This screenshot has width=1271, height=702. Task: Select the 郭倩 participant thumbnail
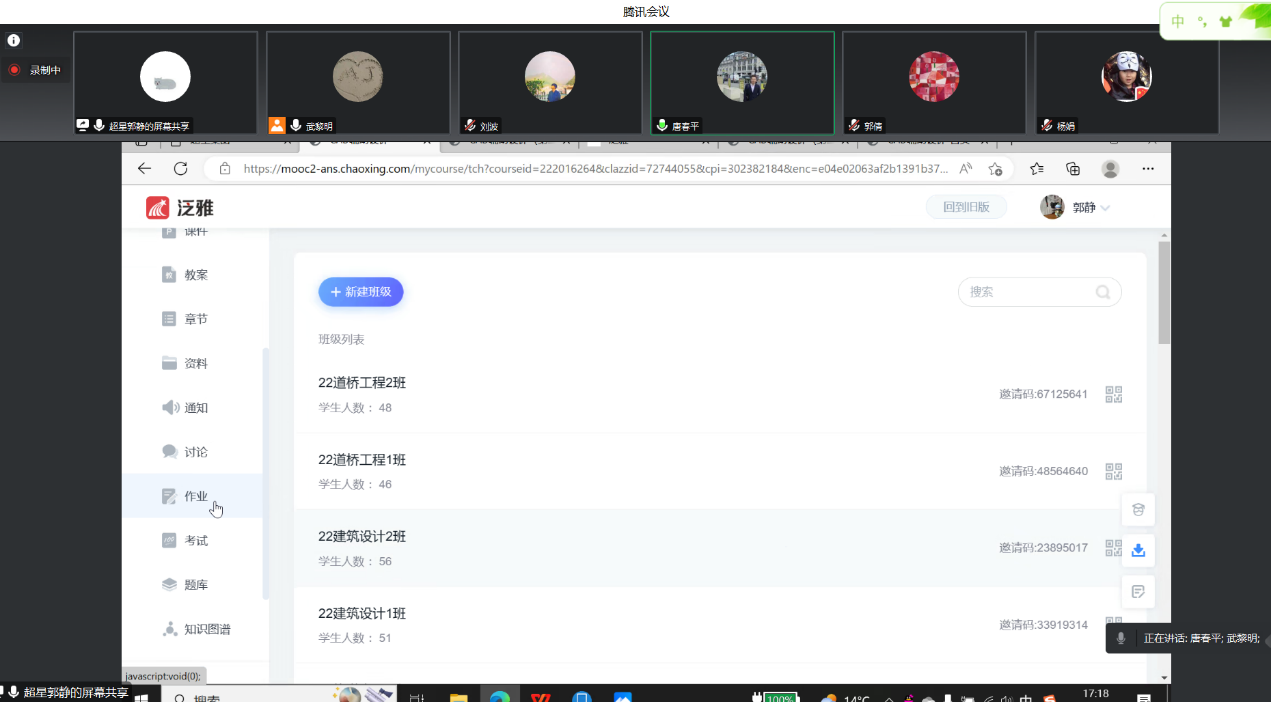click(x=934, y=83)
